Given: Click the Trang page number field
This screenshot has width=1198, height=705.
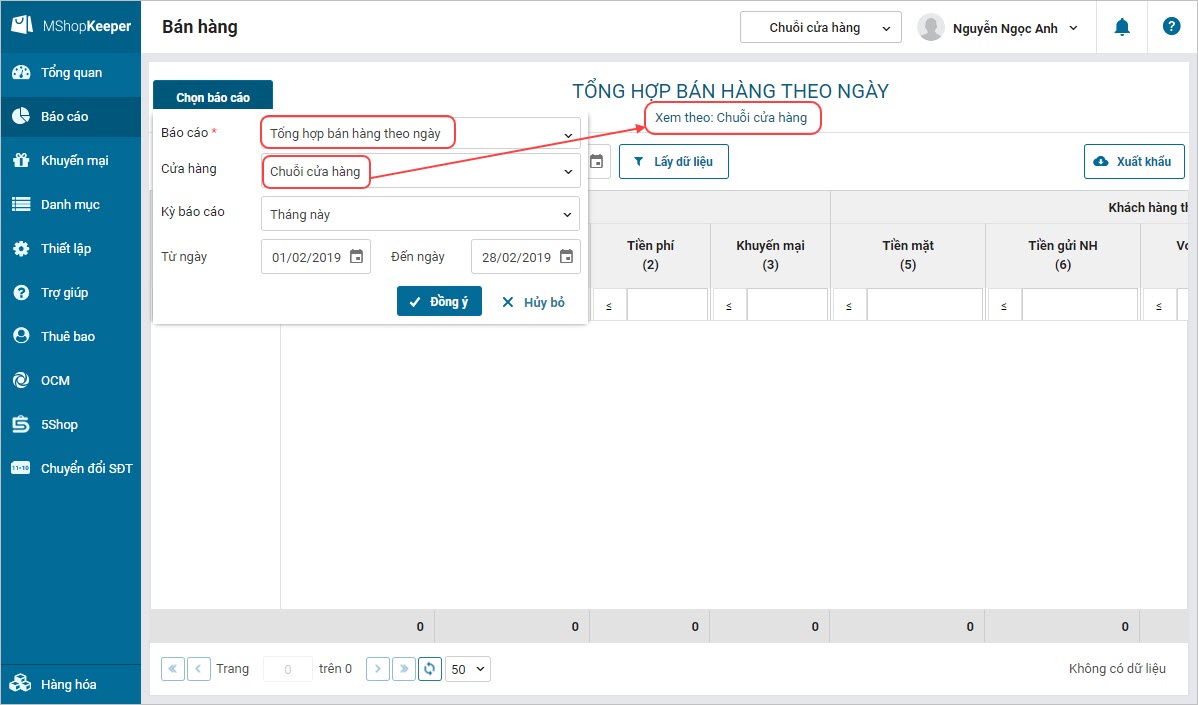Looking at the screenshot, I should pos(287,669).
